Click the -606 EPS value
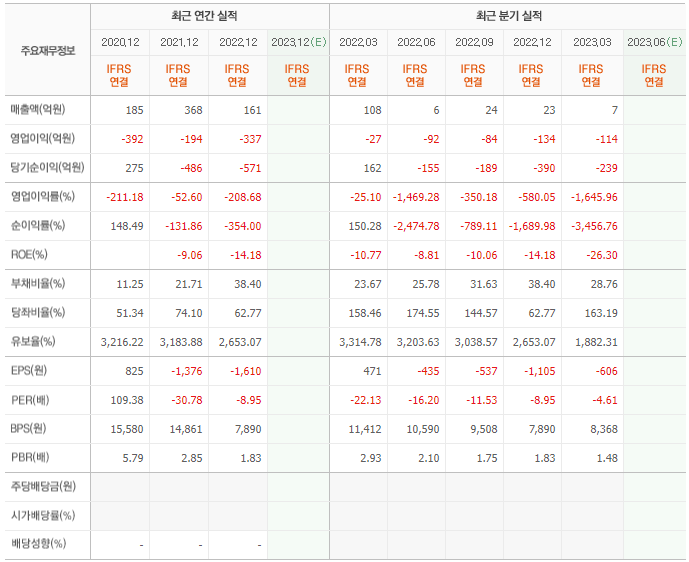This screenshot has width=689, height=562. 606,371
